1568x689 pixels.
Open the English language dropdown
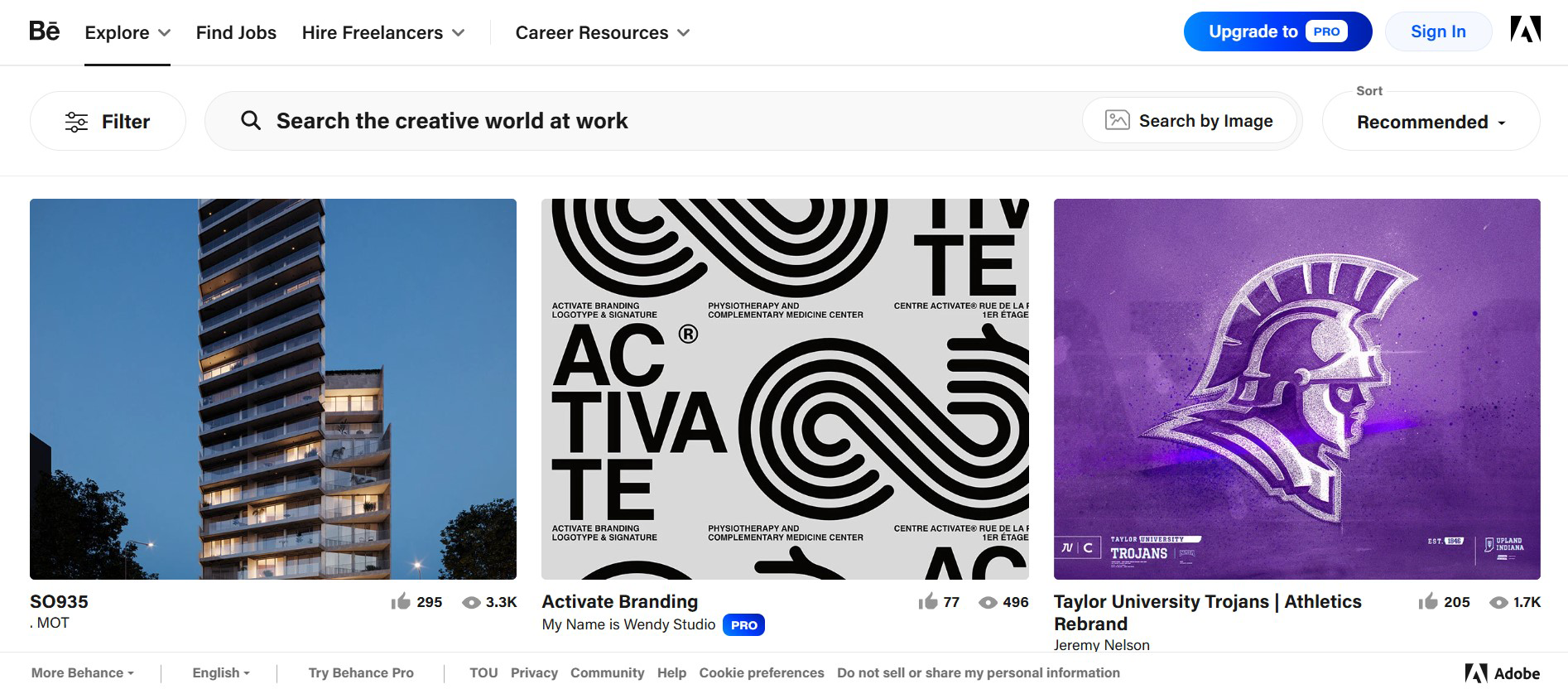point(221,672)
